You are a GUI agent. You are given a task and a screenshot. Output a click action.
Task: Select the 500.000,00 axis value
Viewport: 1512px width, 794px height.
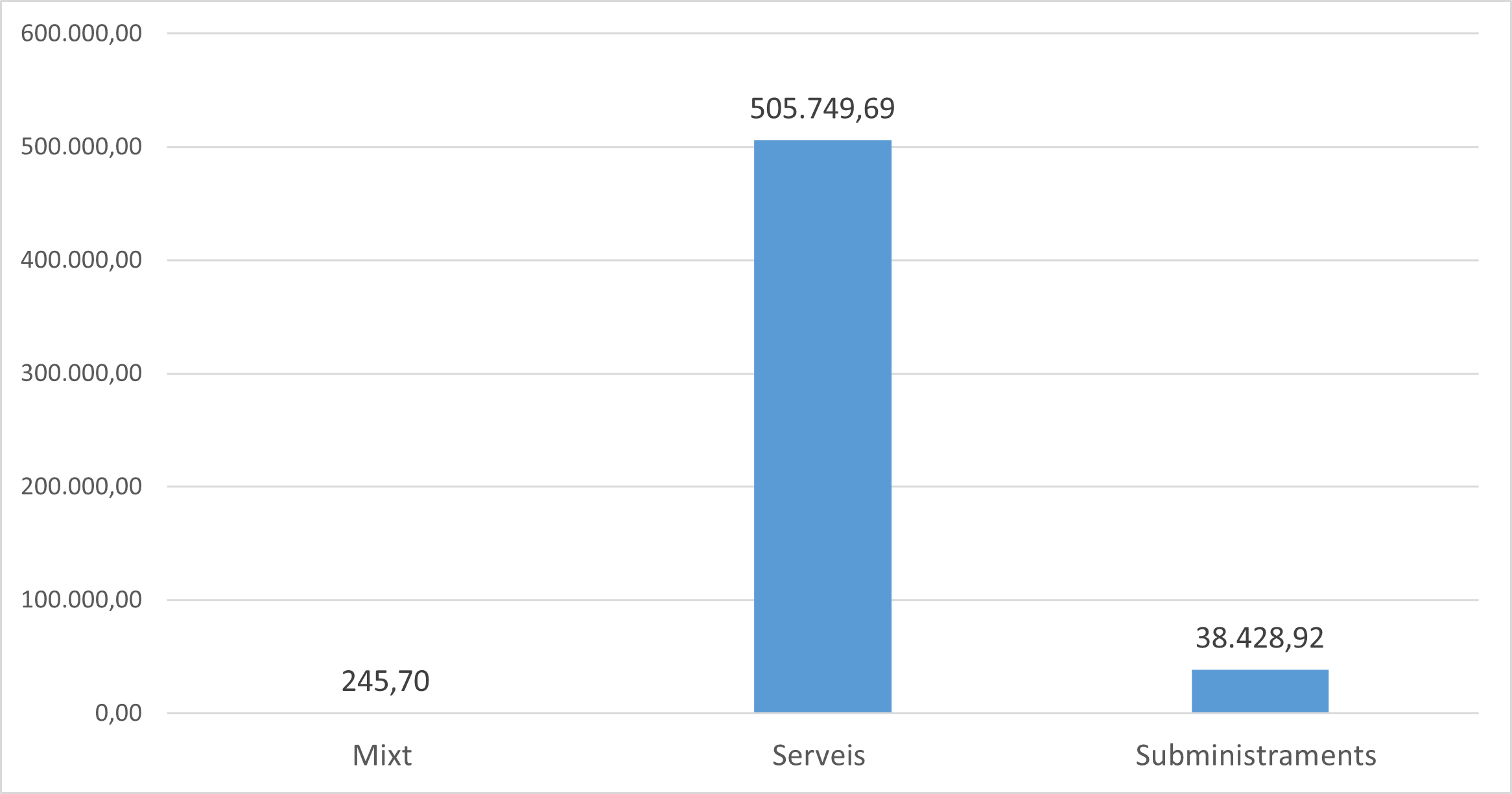(81, 146)
